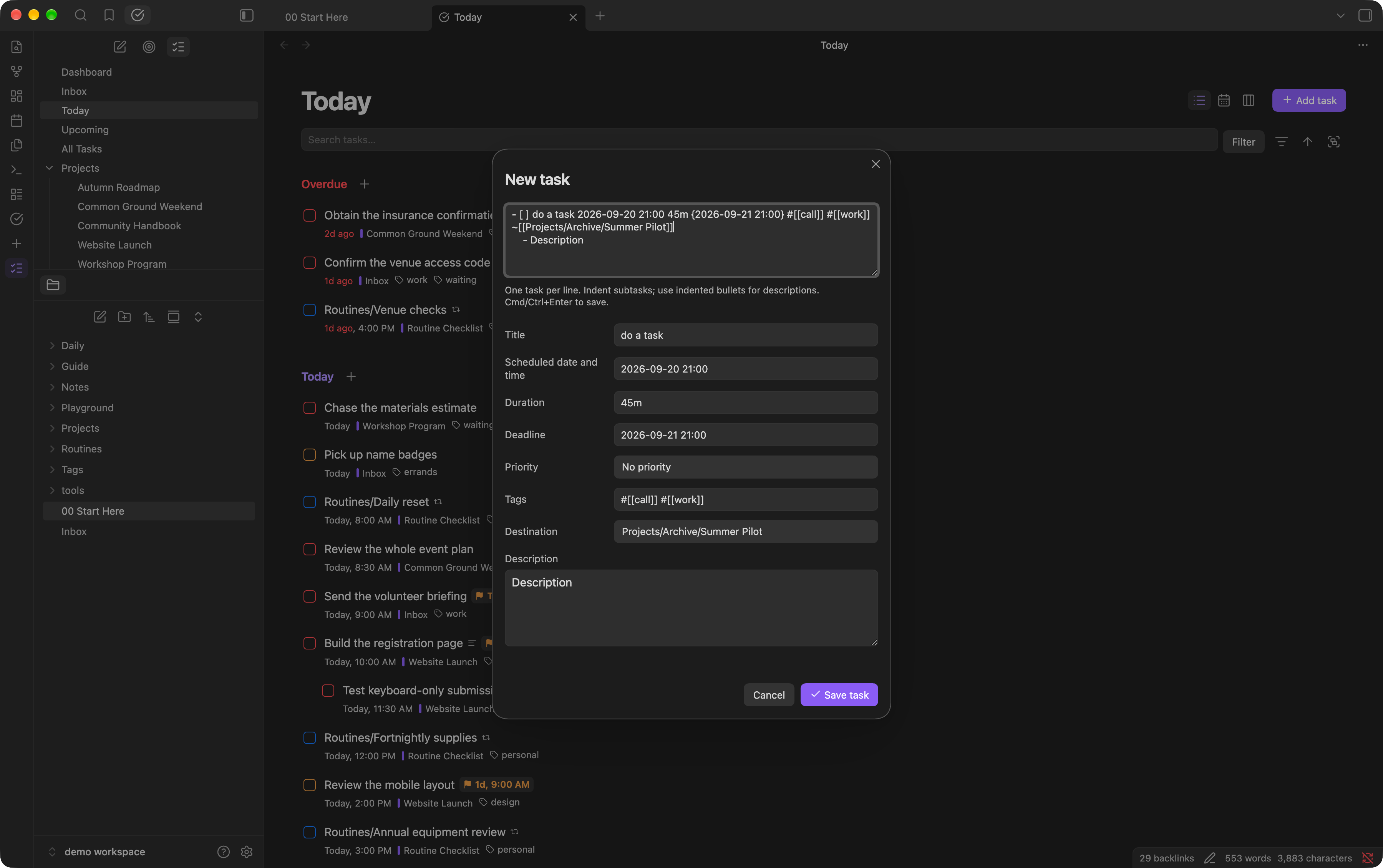
Task: Switch to calendar view icon near Add task
Action: pos(1224,101)
